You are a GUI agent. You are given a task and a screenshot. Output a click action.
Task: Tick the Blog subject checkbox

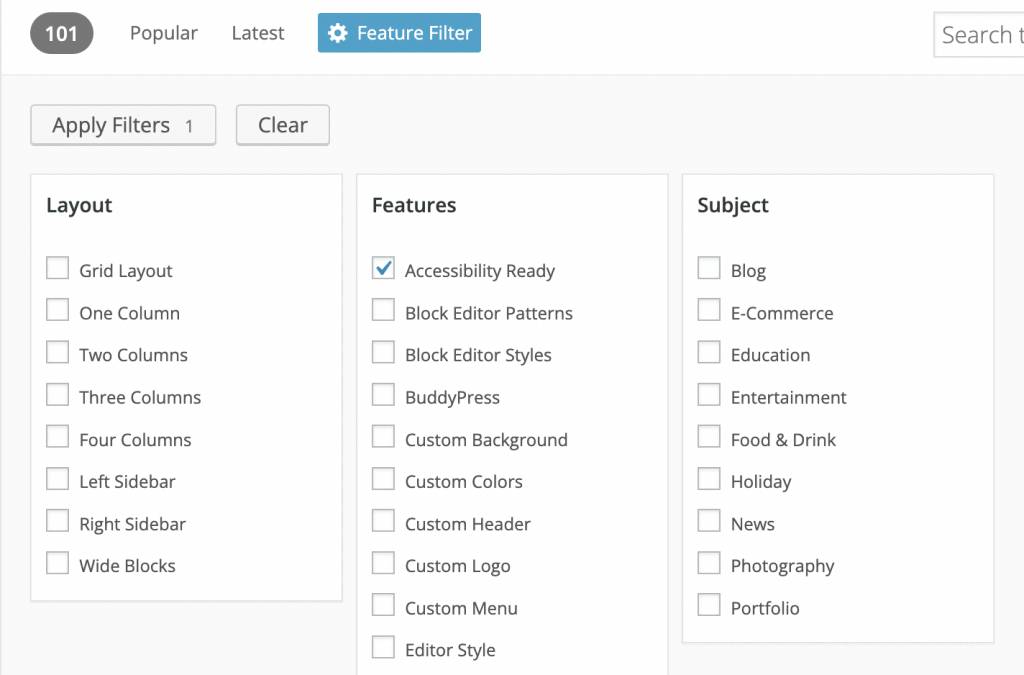click(709, 269)
